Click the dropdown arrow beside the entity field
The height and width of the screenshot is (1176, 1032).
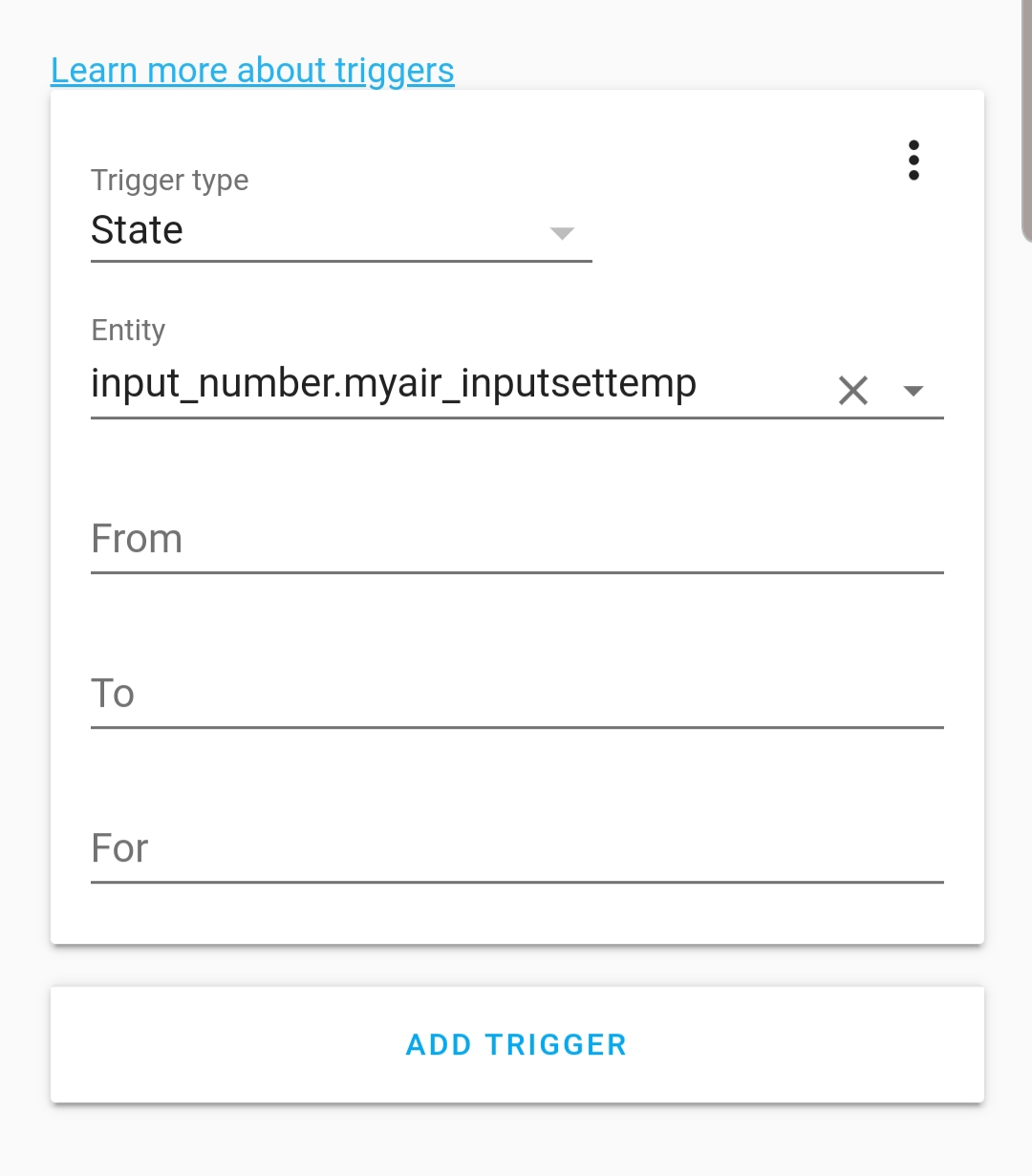[x=915, y=390]
